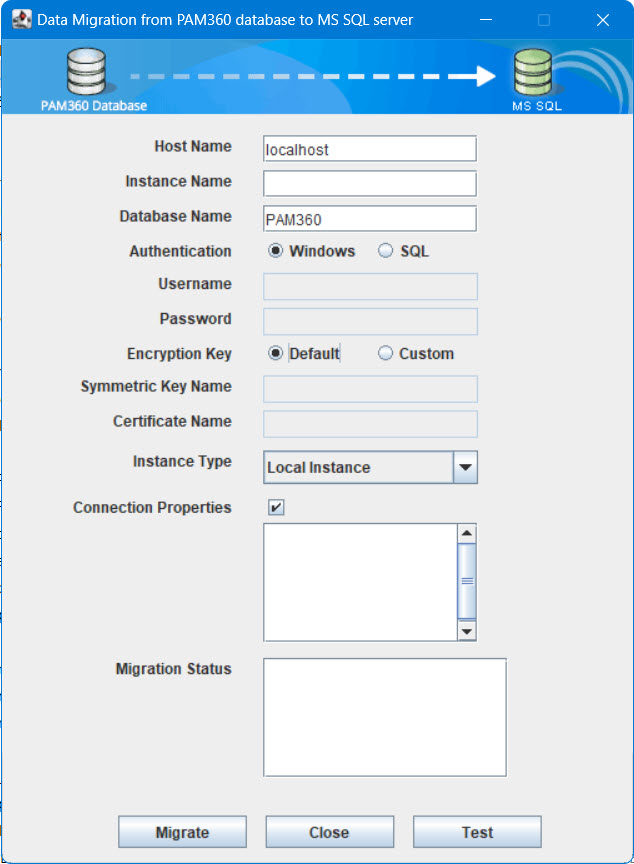Click the 'Host Name' label text
The height and width of the screenshot is (864, 634).
point(193,146)
